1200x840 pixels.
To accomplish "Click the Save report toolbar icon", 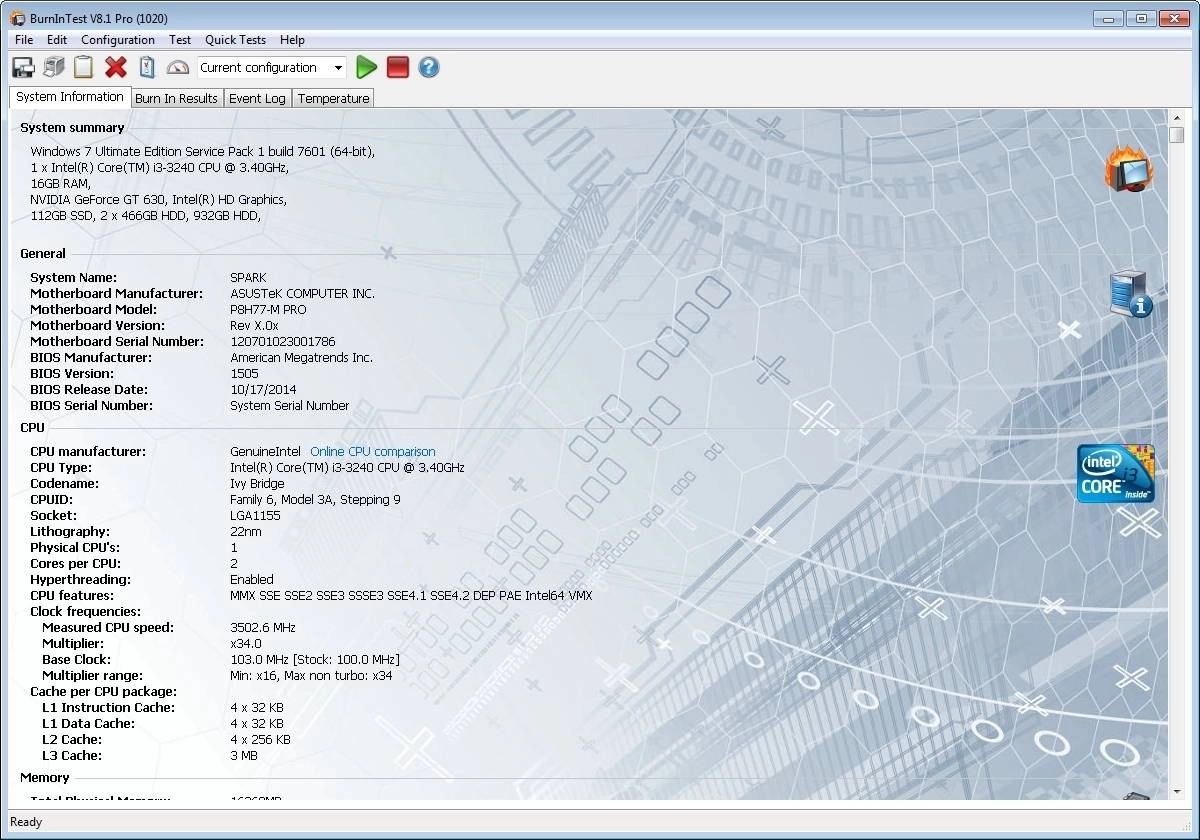I will tap(23, 67).
